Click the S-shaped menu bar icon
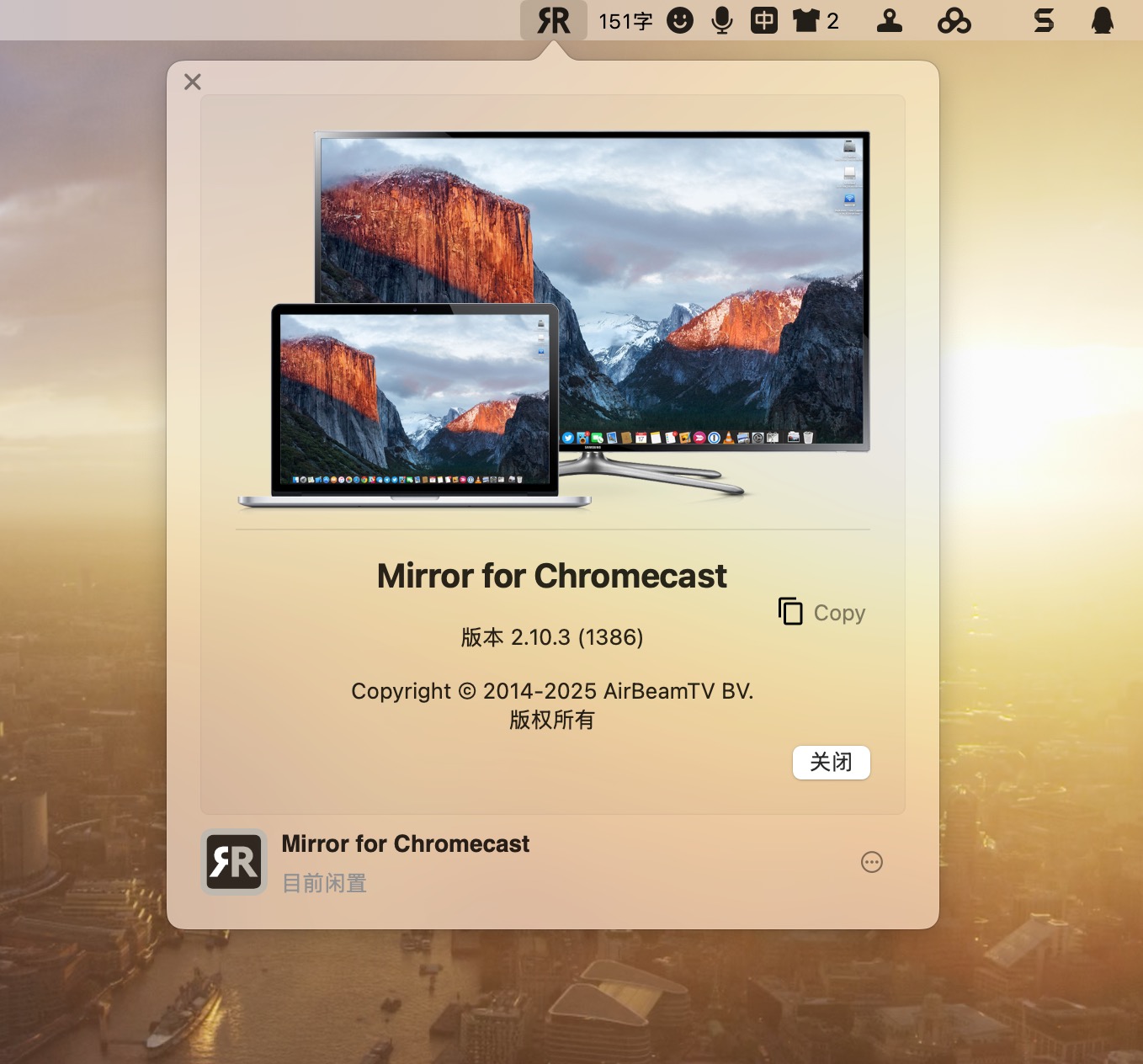 (x=1044, y=20)
